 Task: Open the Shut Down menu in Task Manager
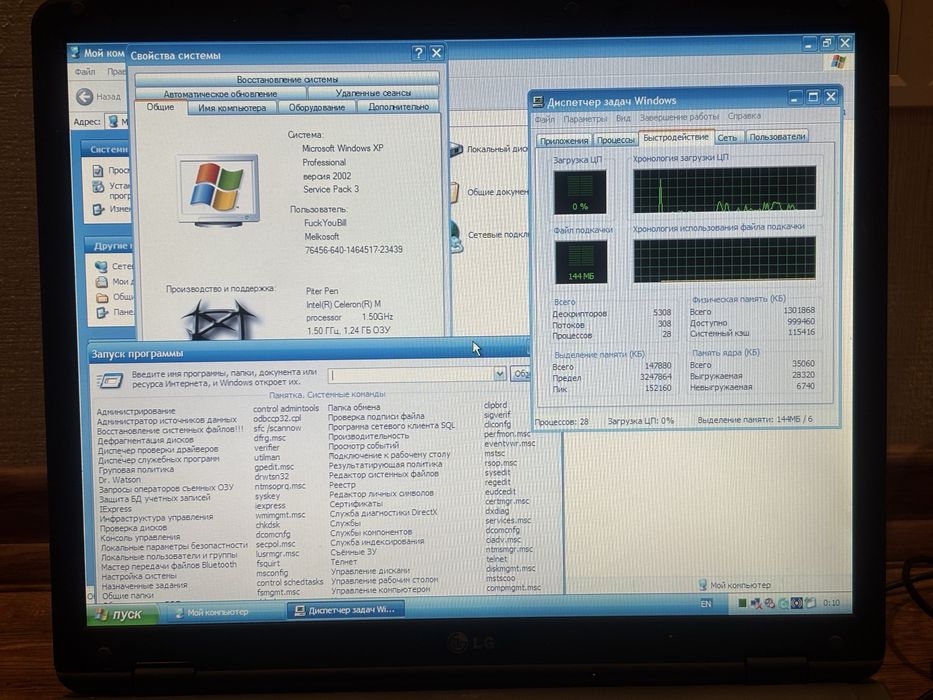pyautogui.click(x=680, y=117)
